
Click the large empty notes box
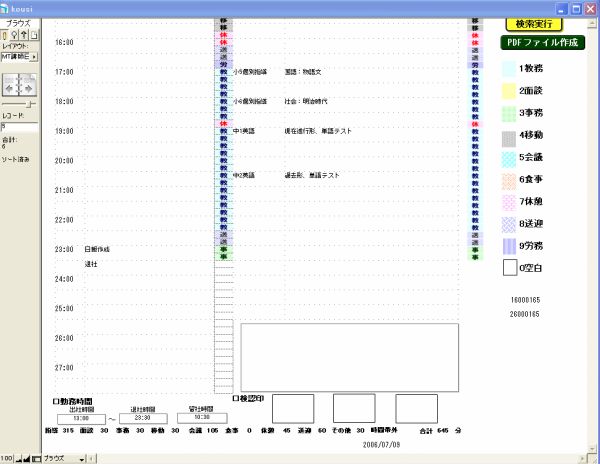coord(349,357)
